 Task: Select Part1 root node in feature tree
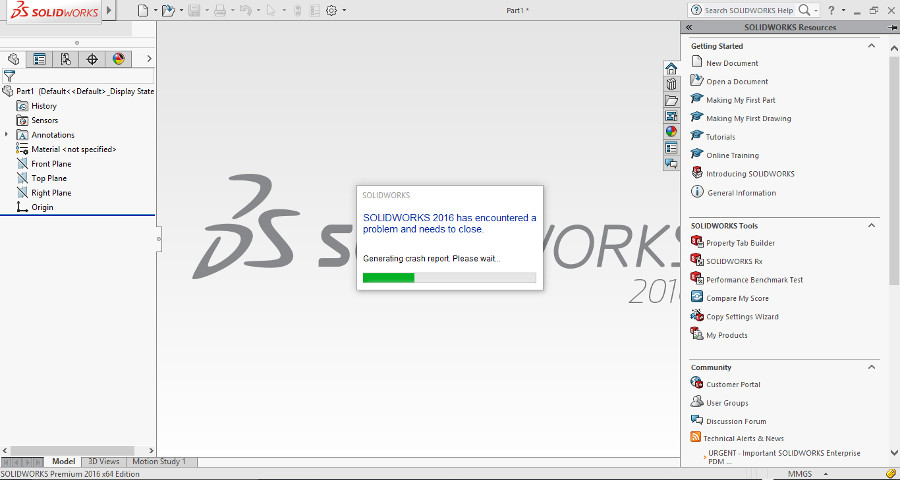click(78, 91)
